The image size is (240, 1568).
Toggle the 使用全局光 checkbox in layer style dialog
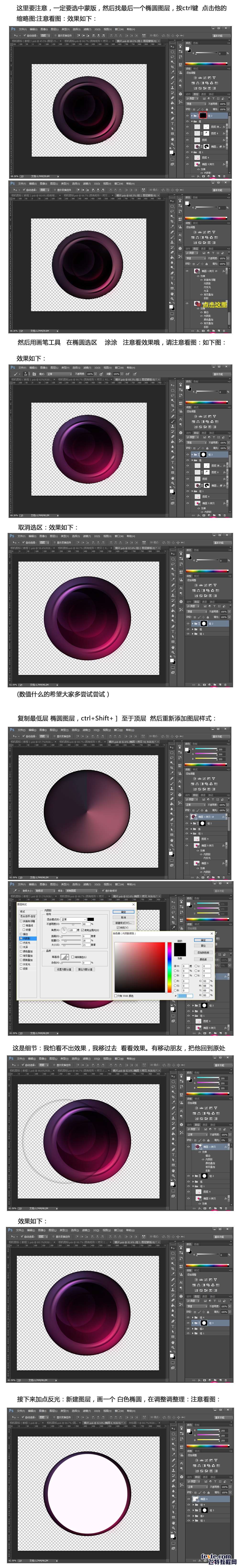coord(83,930)
